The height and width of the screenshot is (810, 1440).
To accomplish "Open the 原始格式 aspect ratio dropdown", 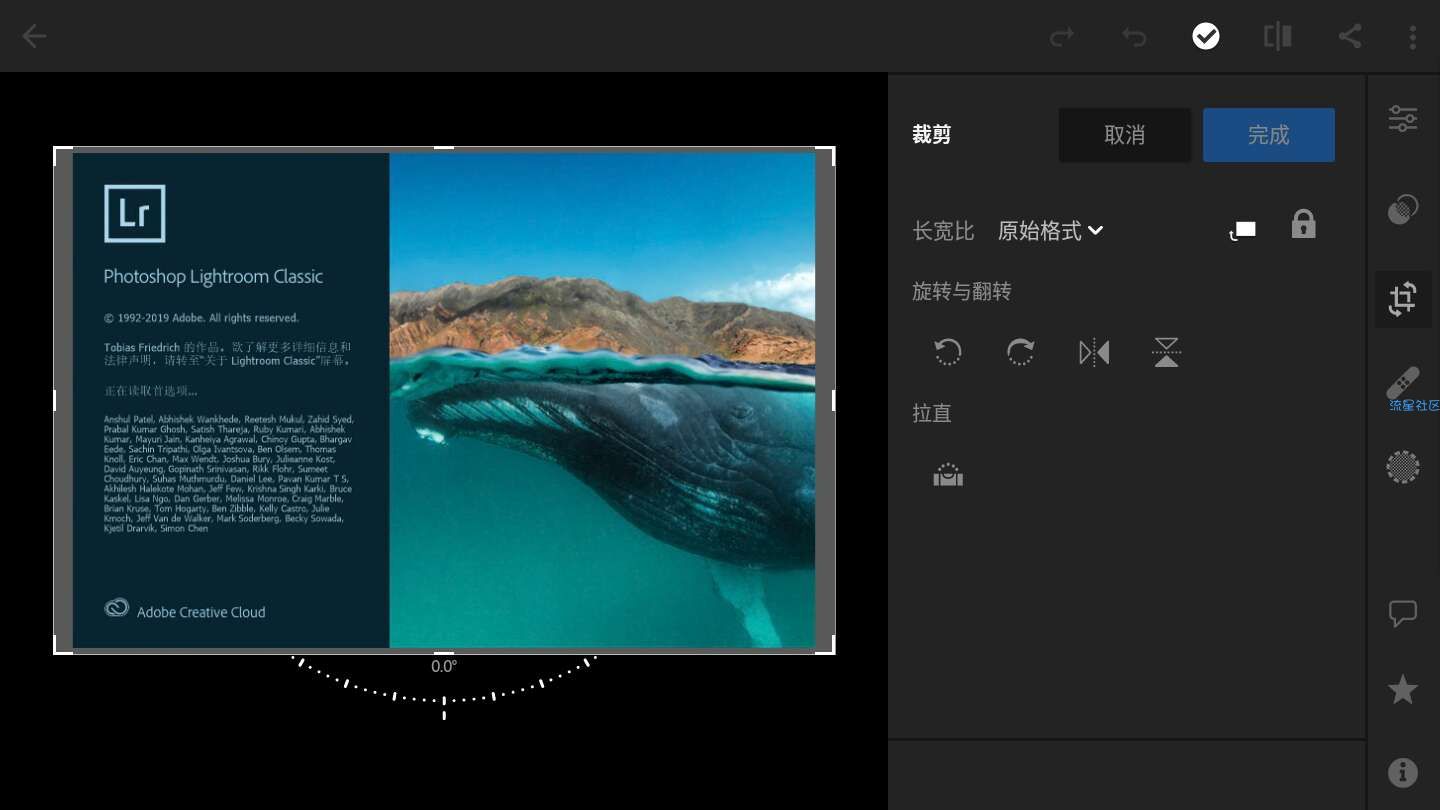I will [x=1050, y=231].
